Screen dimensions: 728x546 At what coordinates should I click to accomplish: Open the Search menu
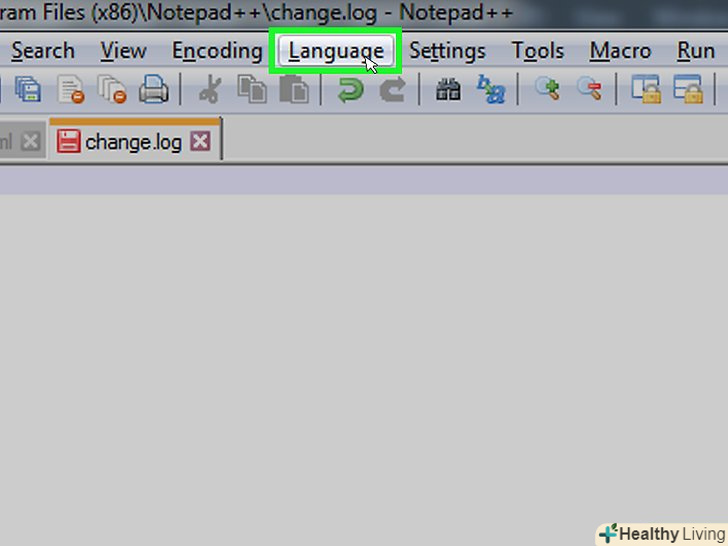(43, 51)
